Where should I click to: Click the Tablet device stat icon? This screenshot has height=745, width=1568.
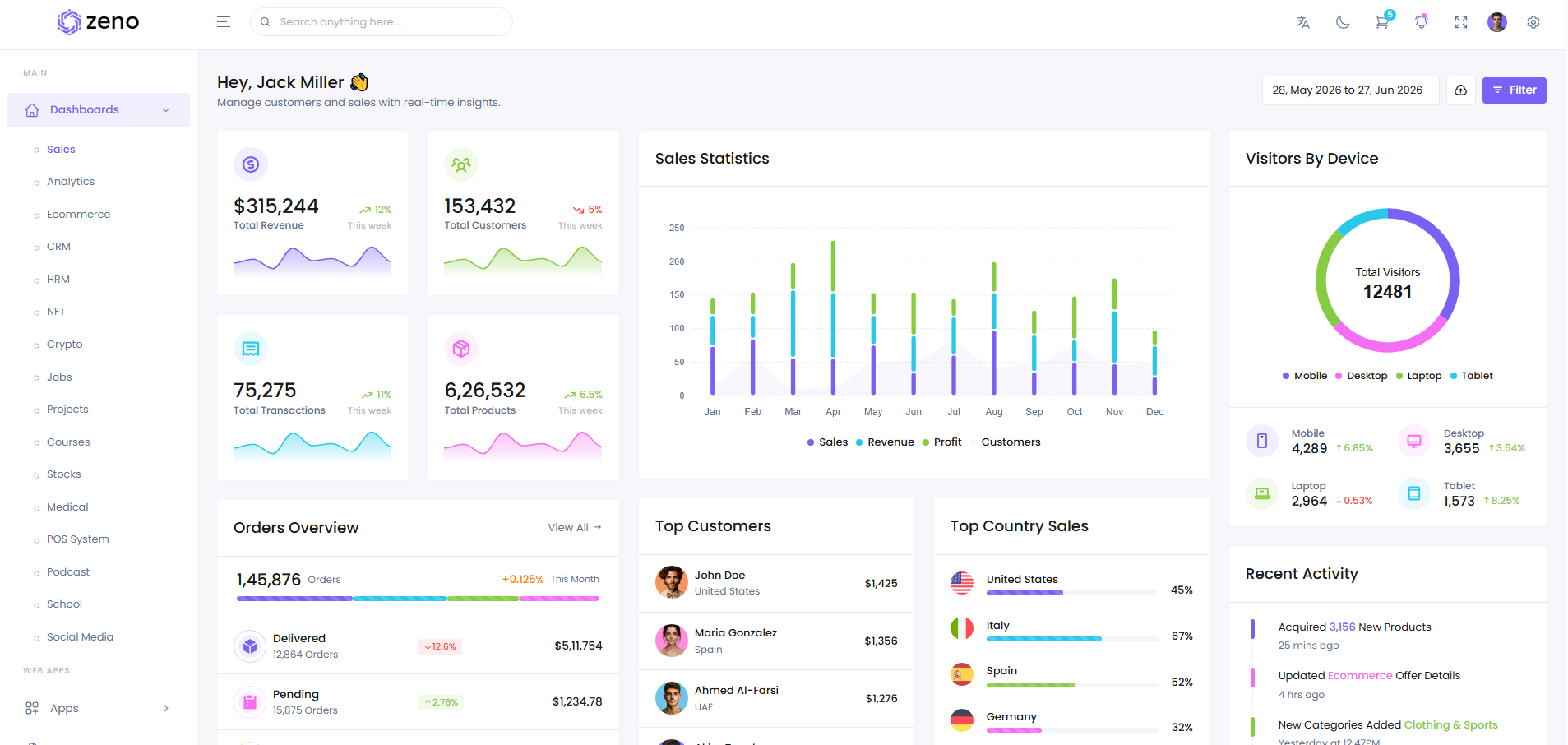(1414, 493)
